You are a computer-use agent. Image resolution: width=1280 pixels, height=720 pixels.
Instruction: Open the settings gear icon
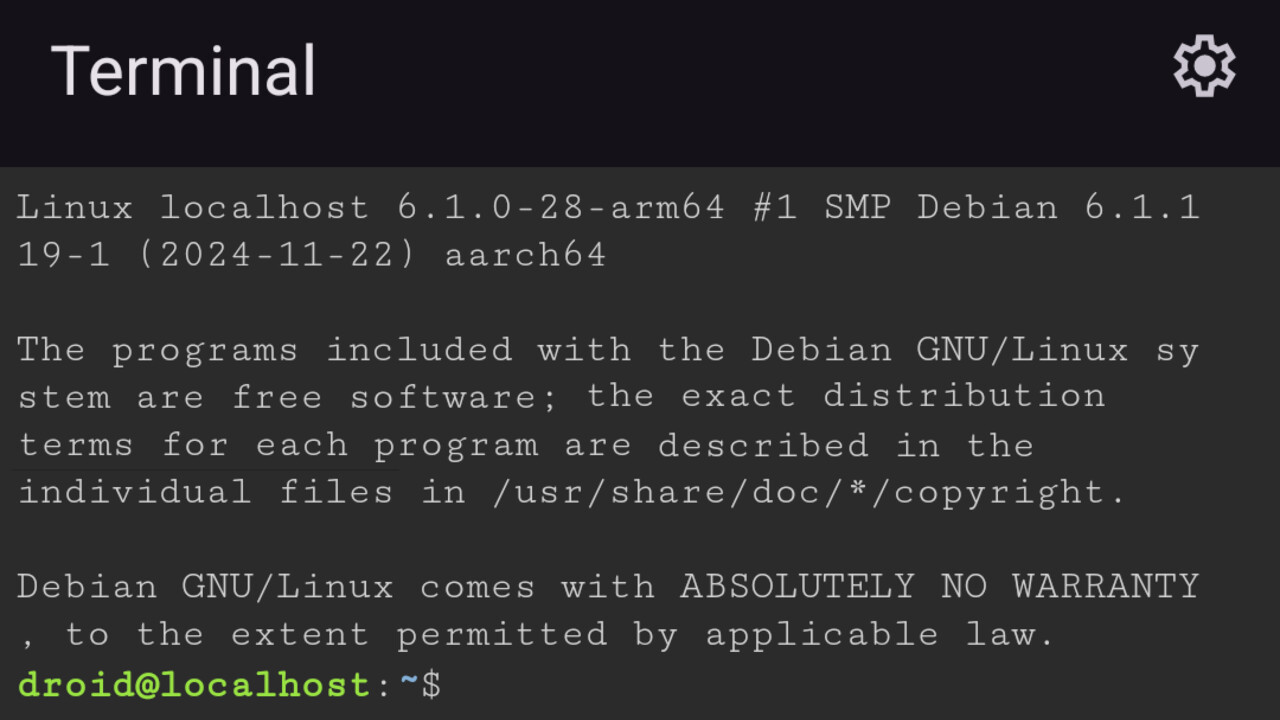click(1204, 66)
